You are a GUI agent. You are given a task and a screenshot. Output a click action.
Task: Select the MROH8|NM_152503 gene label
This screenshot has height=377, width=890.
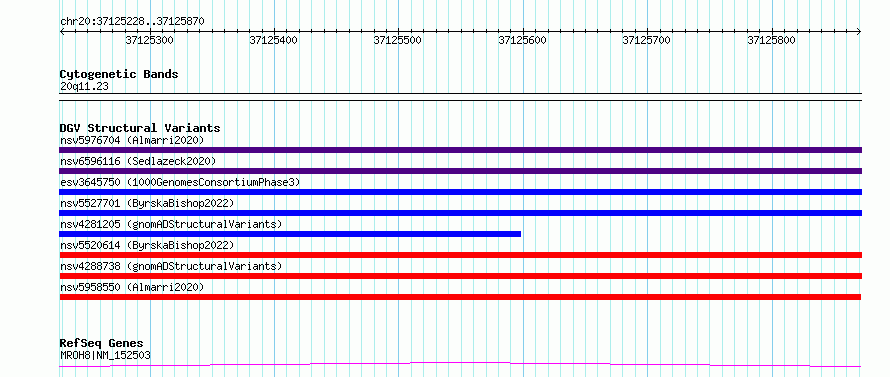click(105, 356)
